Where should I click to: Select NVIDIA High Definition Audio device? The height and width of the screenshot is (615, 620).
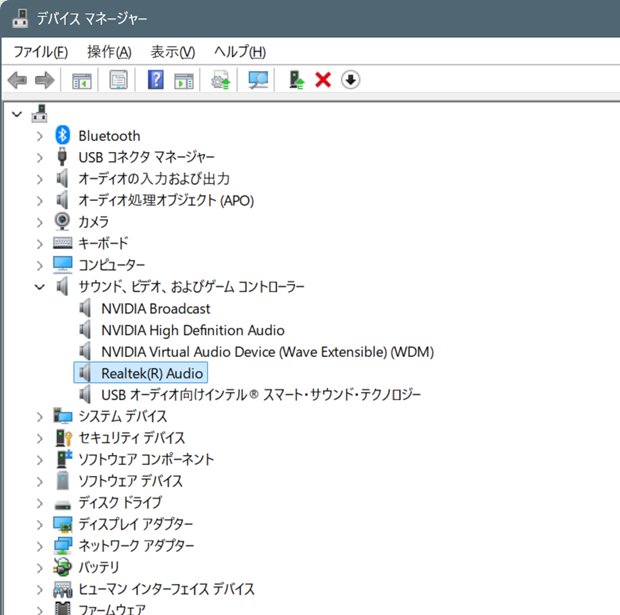(192, 330)
